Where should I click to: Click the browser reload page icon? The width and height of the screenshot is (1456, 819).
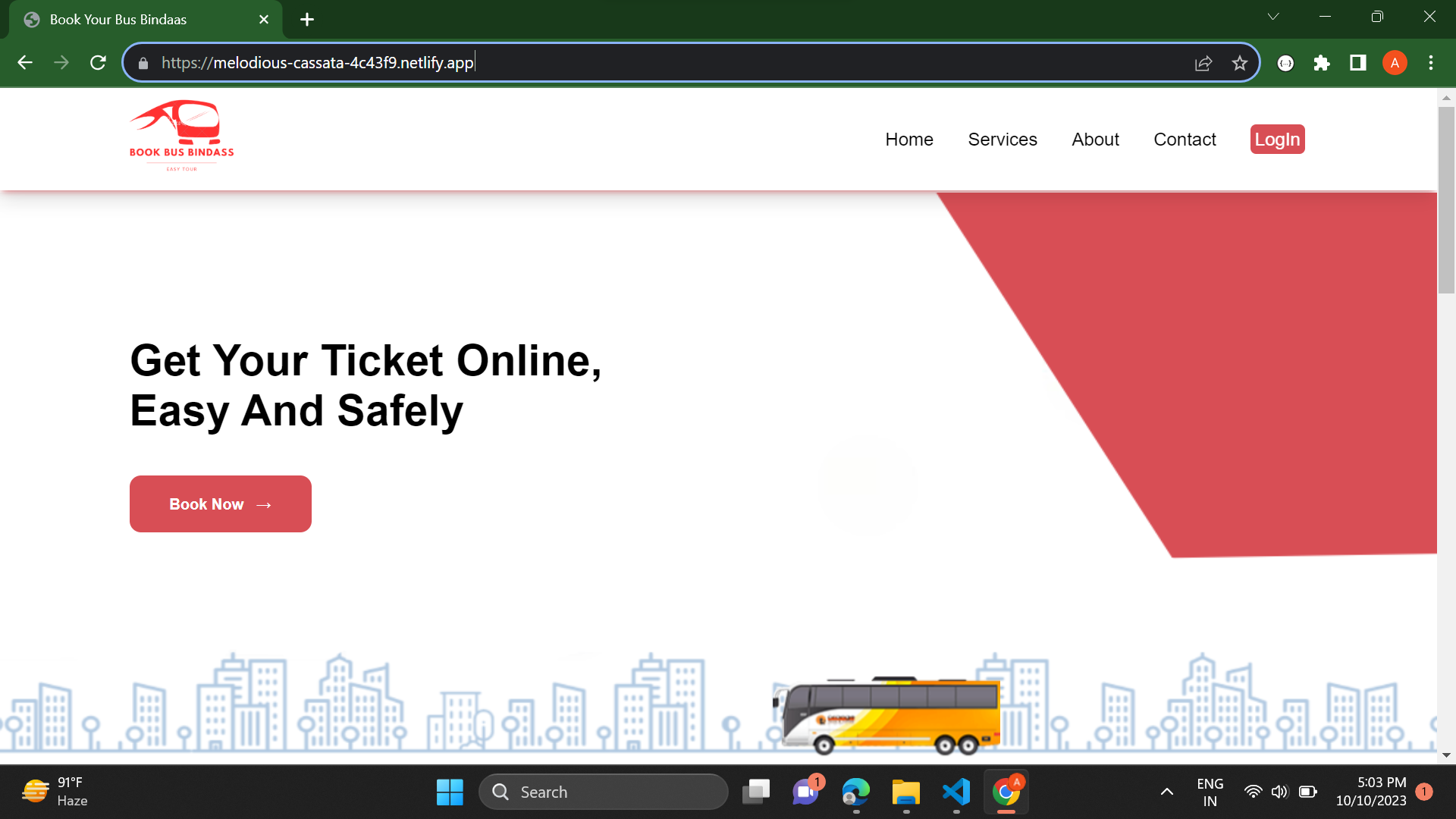coord(98,63)
